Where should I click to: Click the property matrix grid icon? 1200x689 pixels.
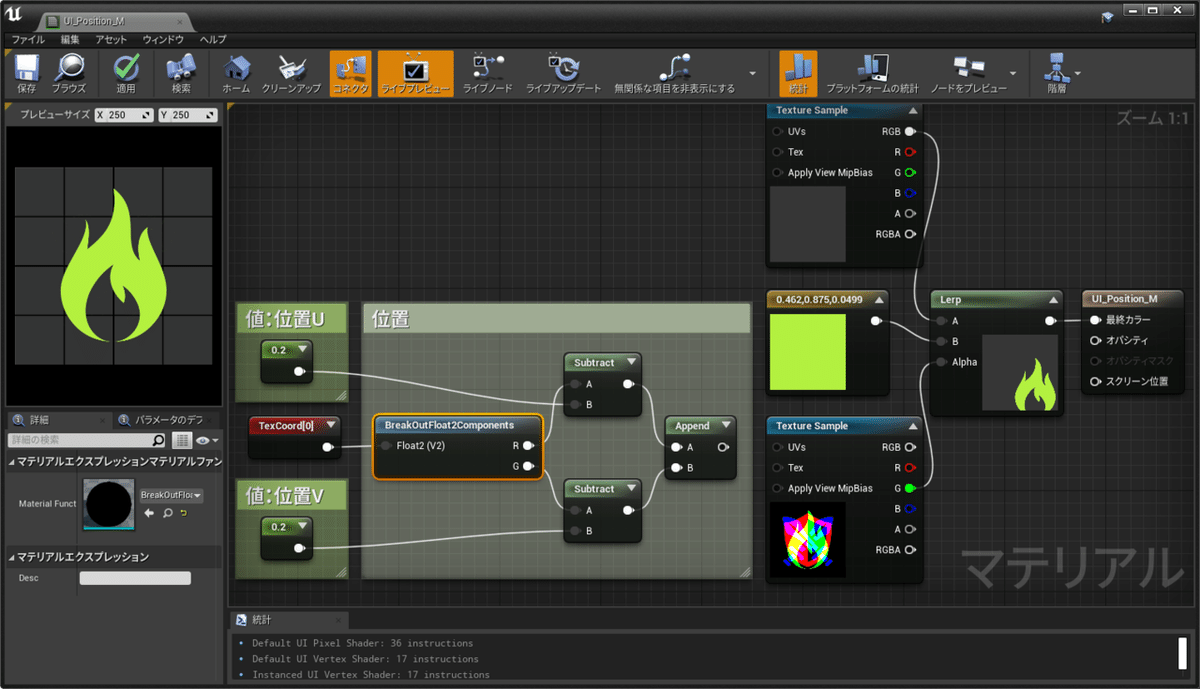(182, 440)
